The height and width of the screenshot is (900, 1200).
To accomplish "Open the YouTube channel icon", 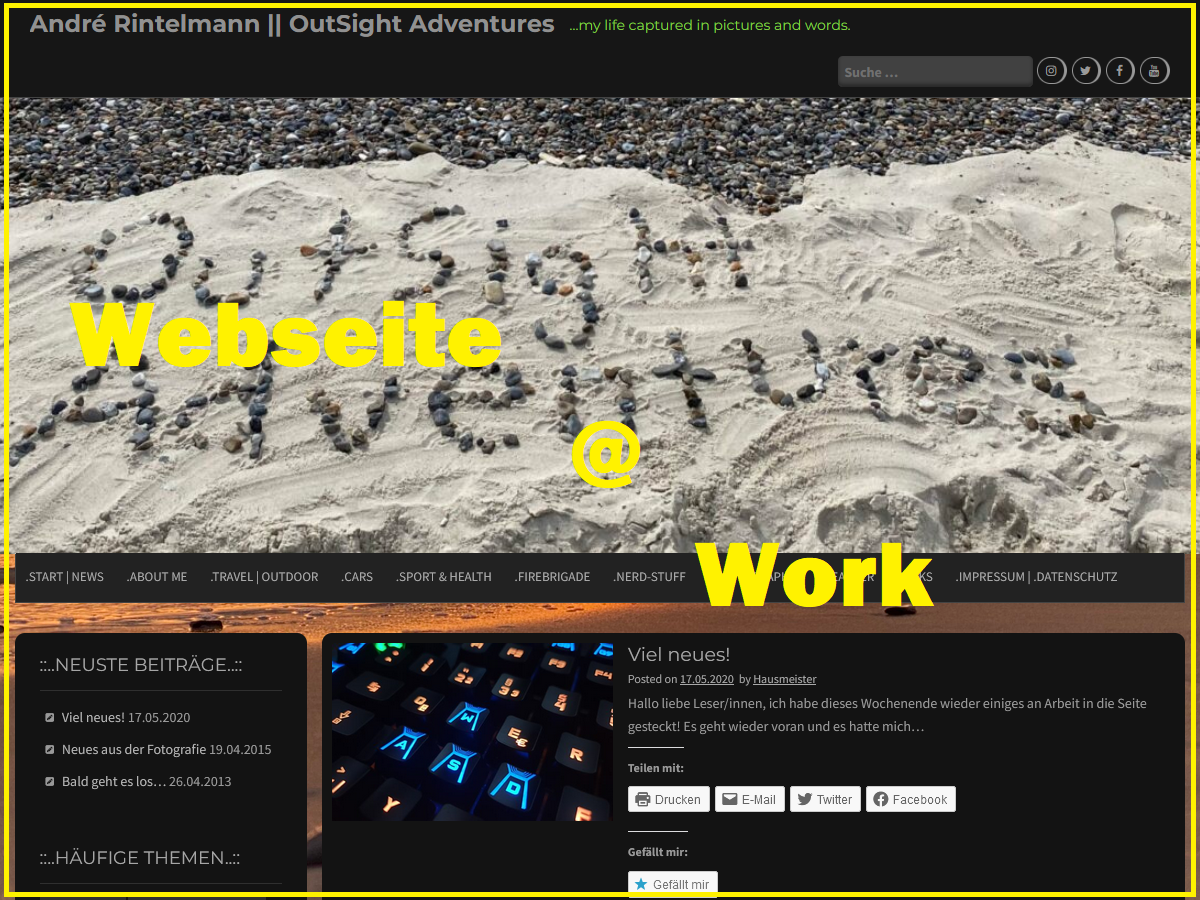I will tap(1154, 71).
